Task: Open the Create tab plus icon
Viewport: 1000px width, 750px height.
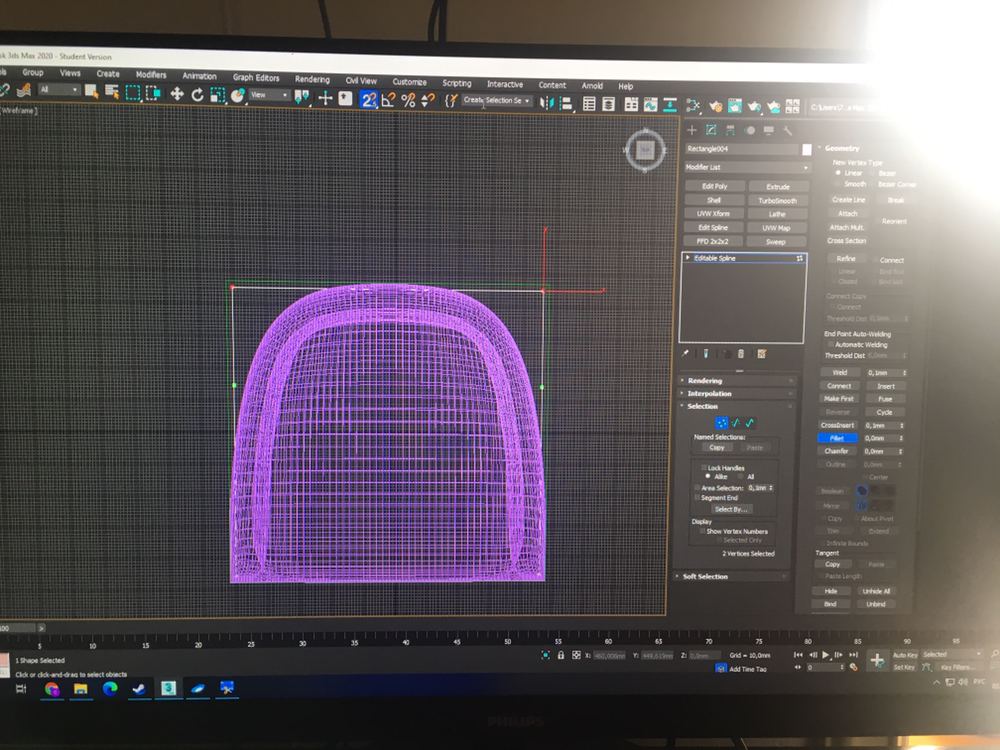Action: [691, 130]
